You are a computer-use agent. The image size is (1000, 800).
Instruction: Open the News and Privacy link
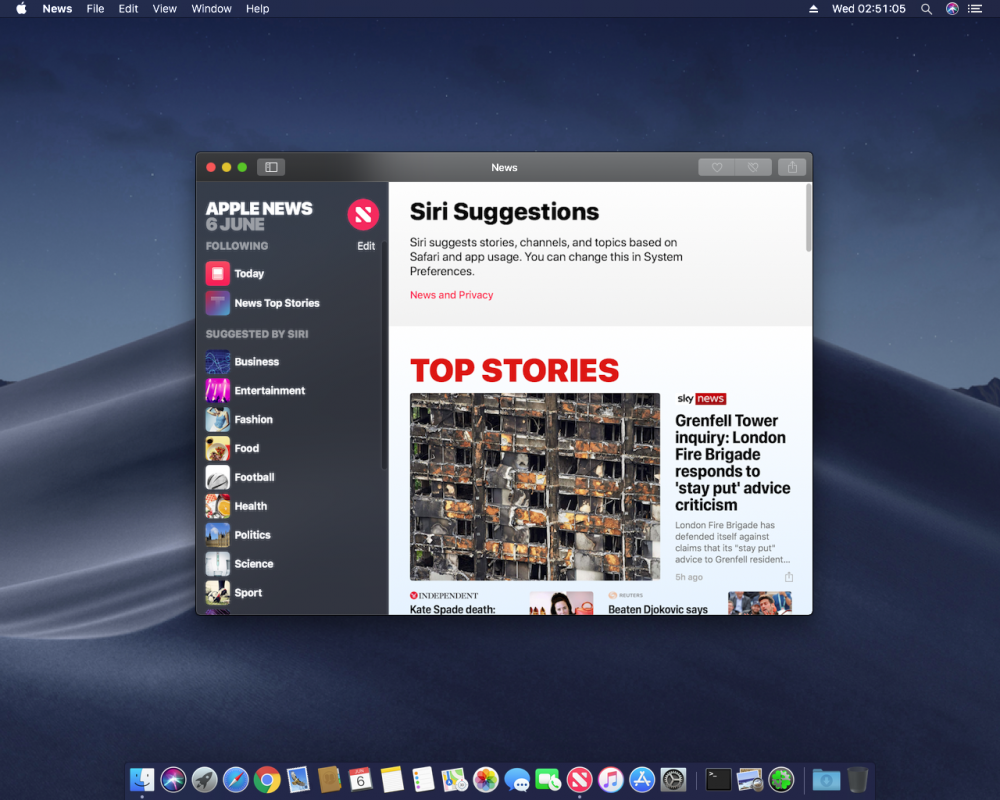coord(452,295)
